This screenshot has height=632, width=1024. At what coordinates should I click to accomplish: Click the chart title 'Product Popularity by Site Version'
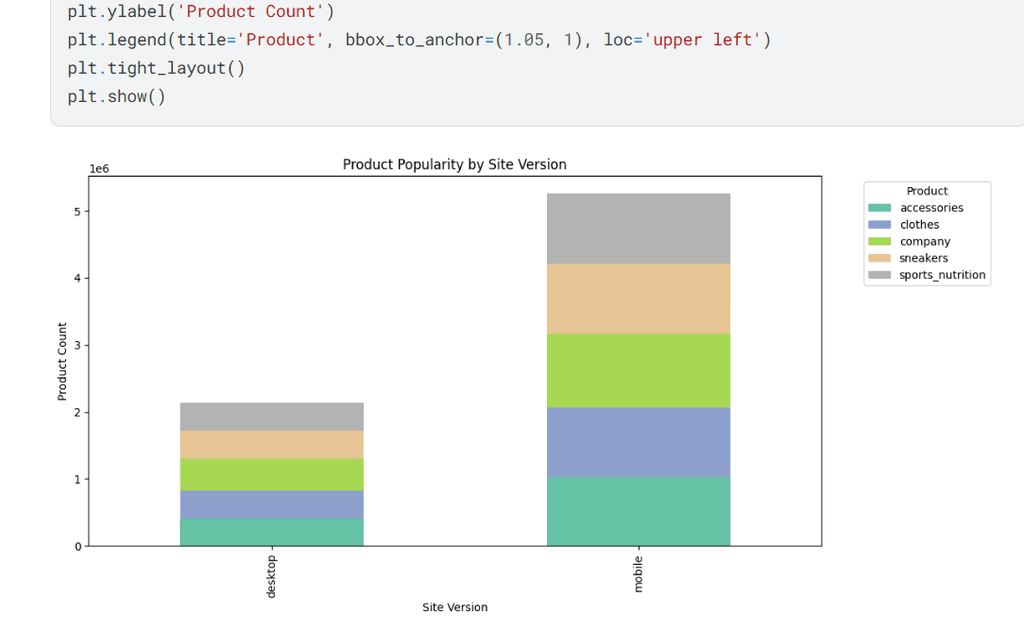coord(454,164)
